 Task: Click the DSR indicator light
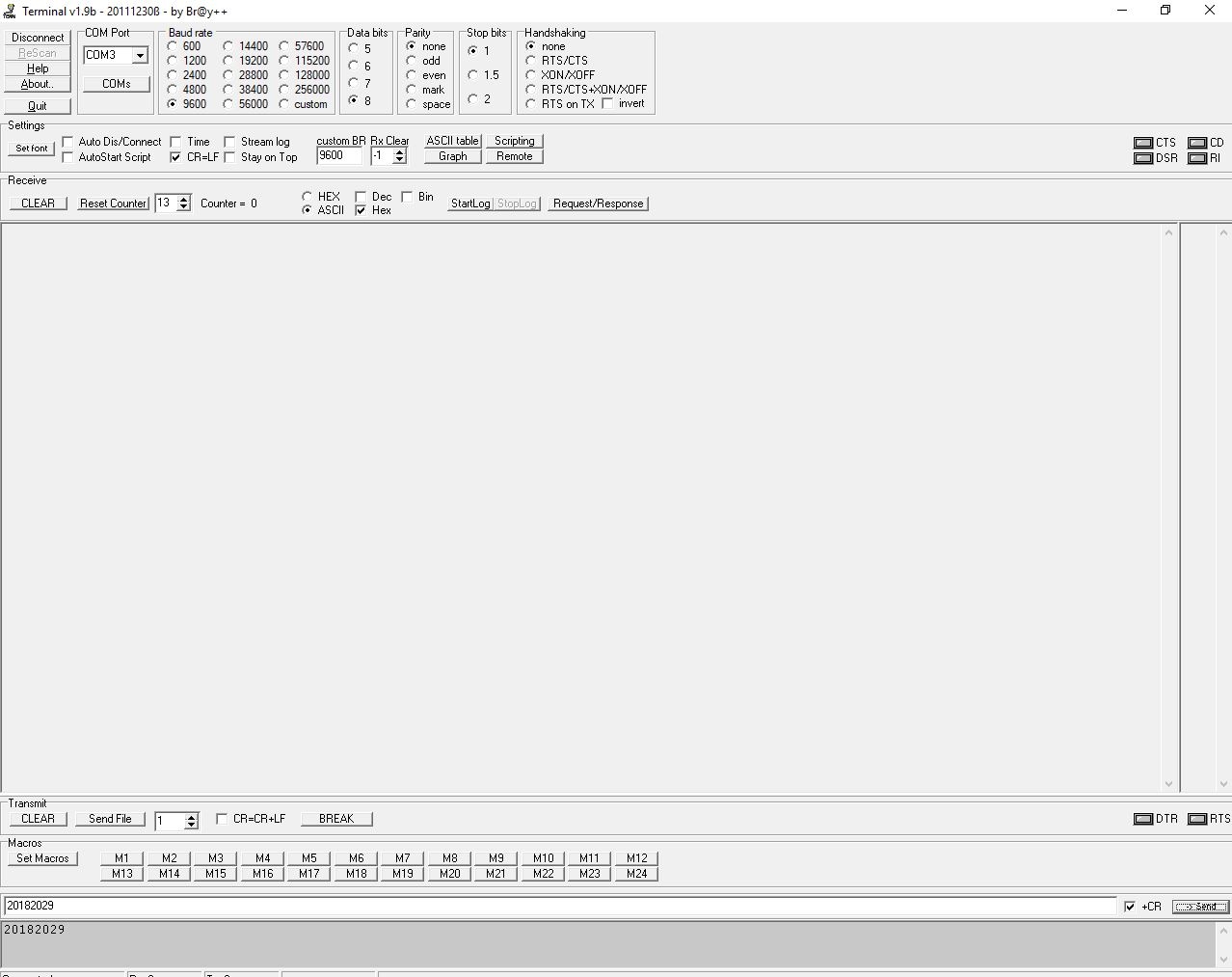pos(1143,158)
